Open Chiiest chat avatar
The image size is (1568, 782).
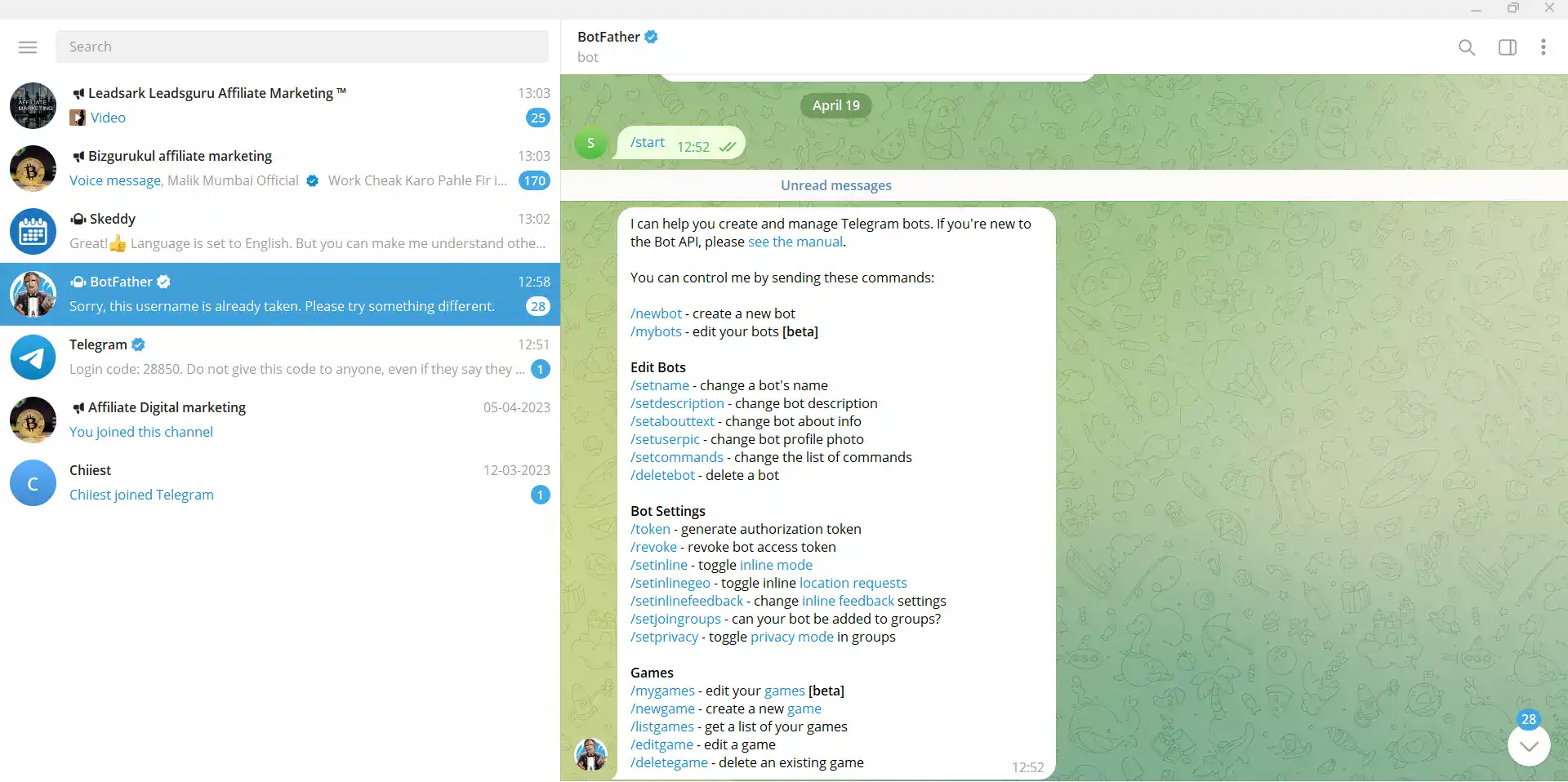[33, 482]
